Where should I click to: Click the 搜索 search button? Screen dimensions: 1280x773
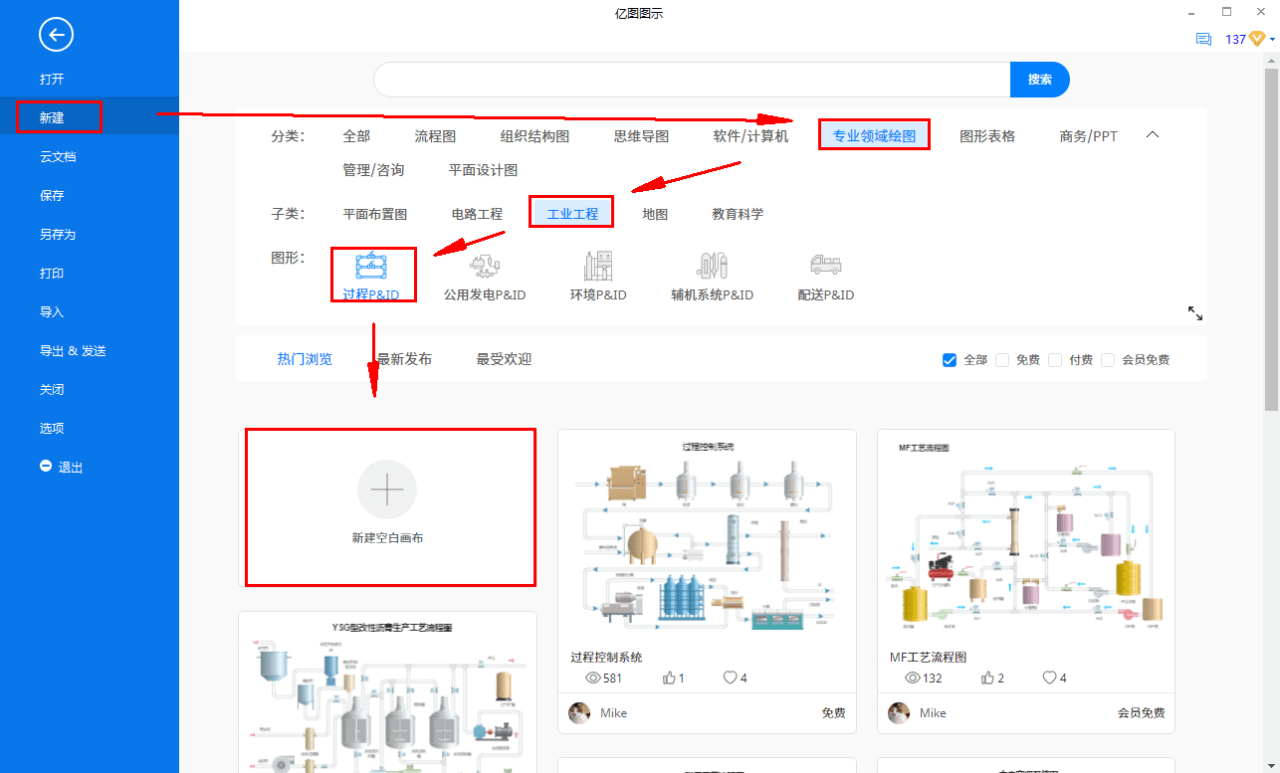(x=1040, y=79)
